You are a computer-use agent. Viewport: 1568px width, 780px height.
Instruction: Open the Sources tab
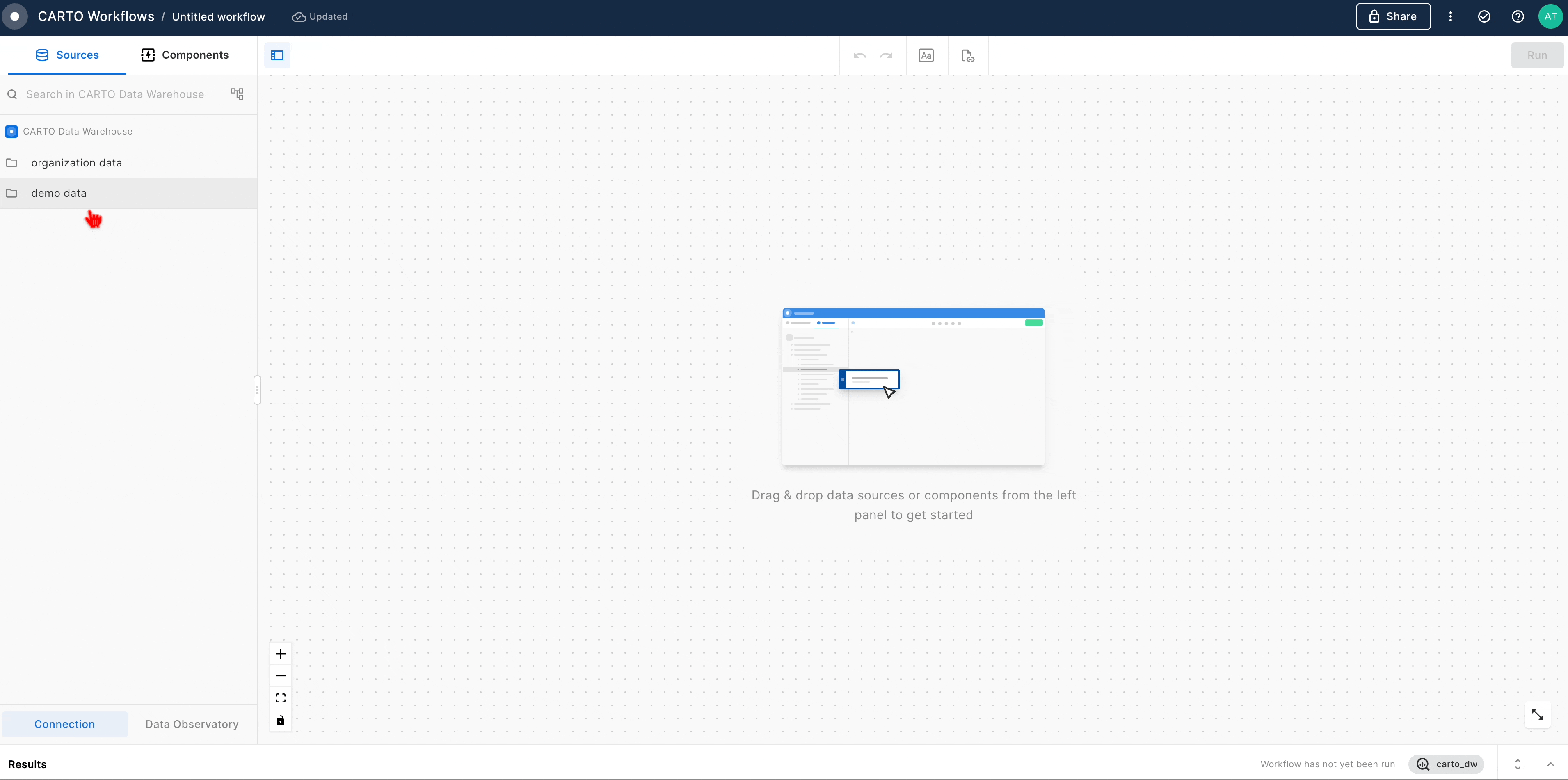point(67,55)
